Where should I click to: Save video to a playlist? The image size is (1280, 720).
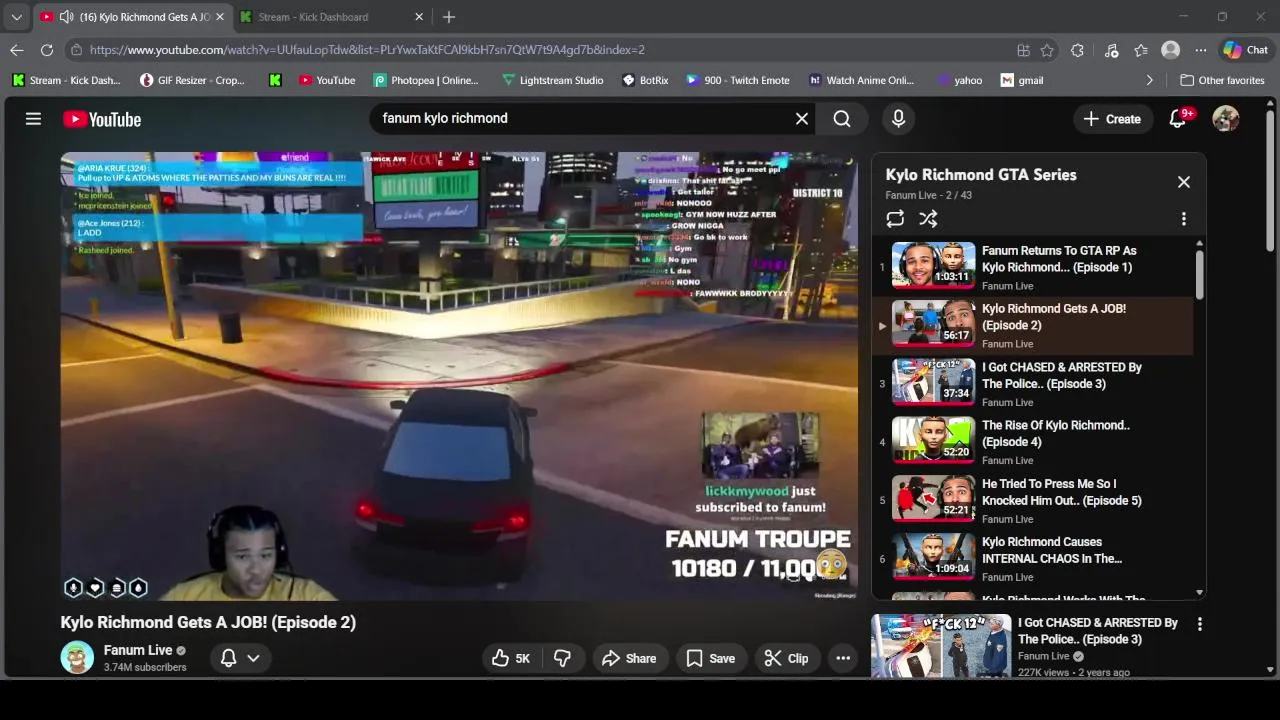click(711, 658)
